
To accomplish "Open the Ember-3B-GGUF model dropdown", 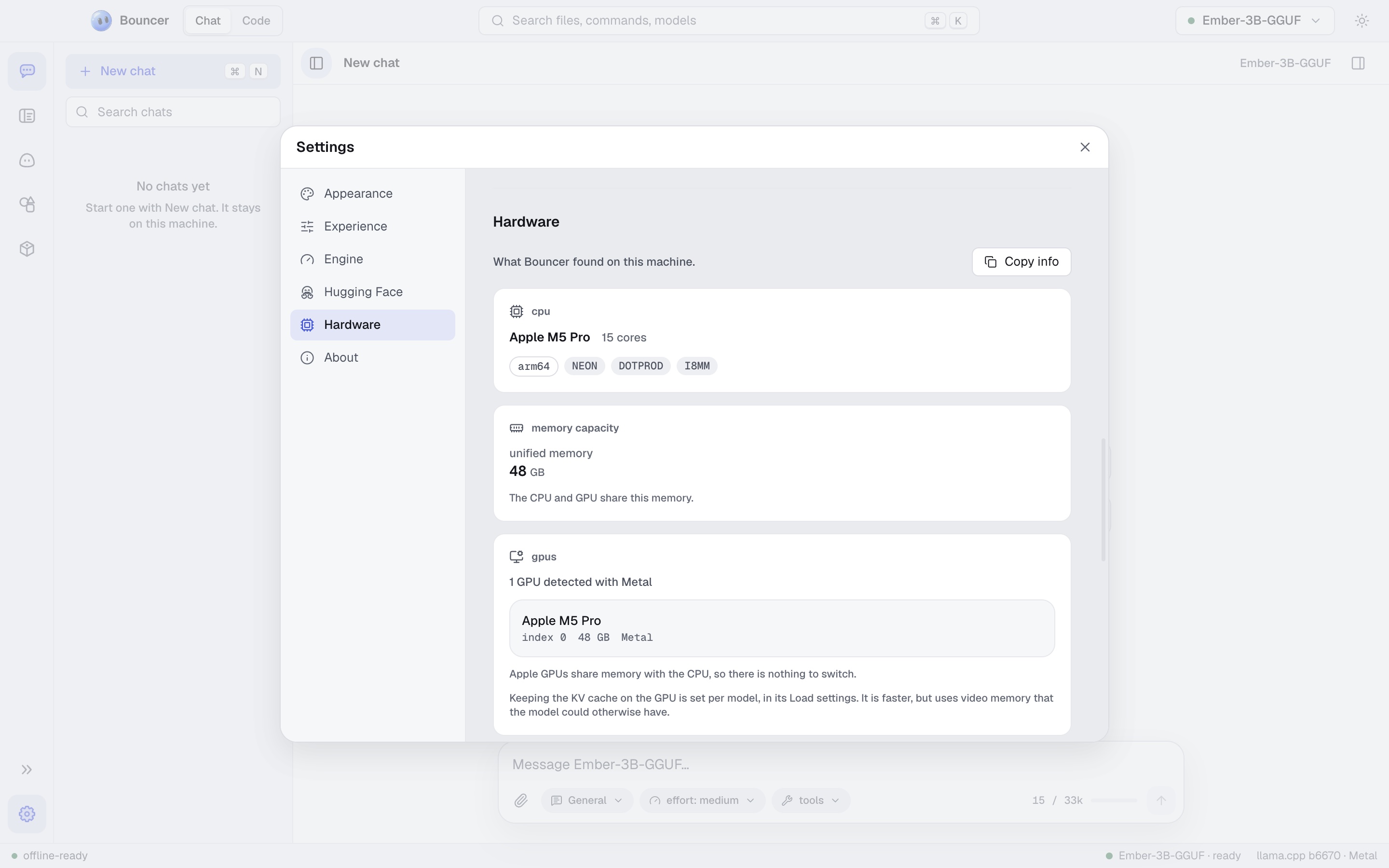I will pyautogui.click(x=1255, y=21).
